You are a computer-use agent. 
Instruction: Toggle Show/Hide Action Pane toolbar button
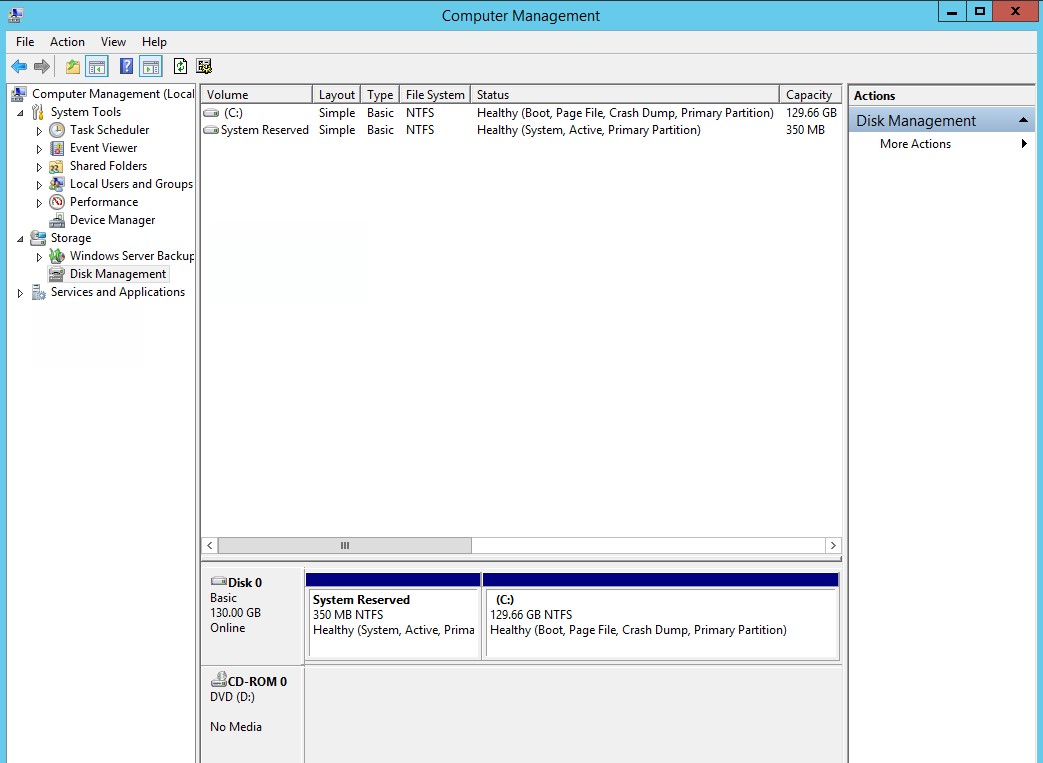[151, 66]
